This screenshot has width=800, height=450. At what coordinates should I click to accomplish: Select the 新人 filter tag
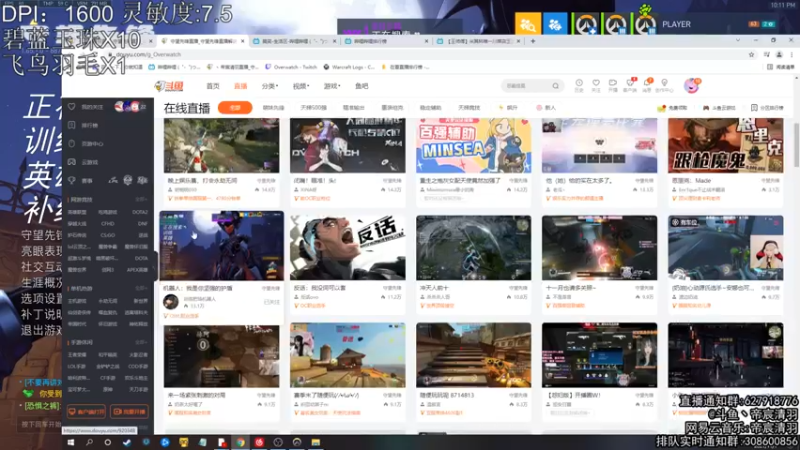(x=546, y=108)
